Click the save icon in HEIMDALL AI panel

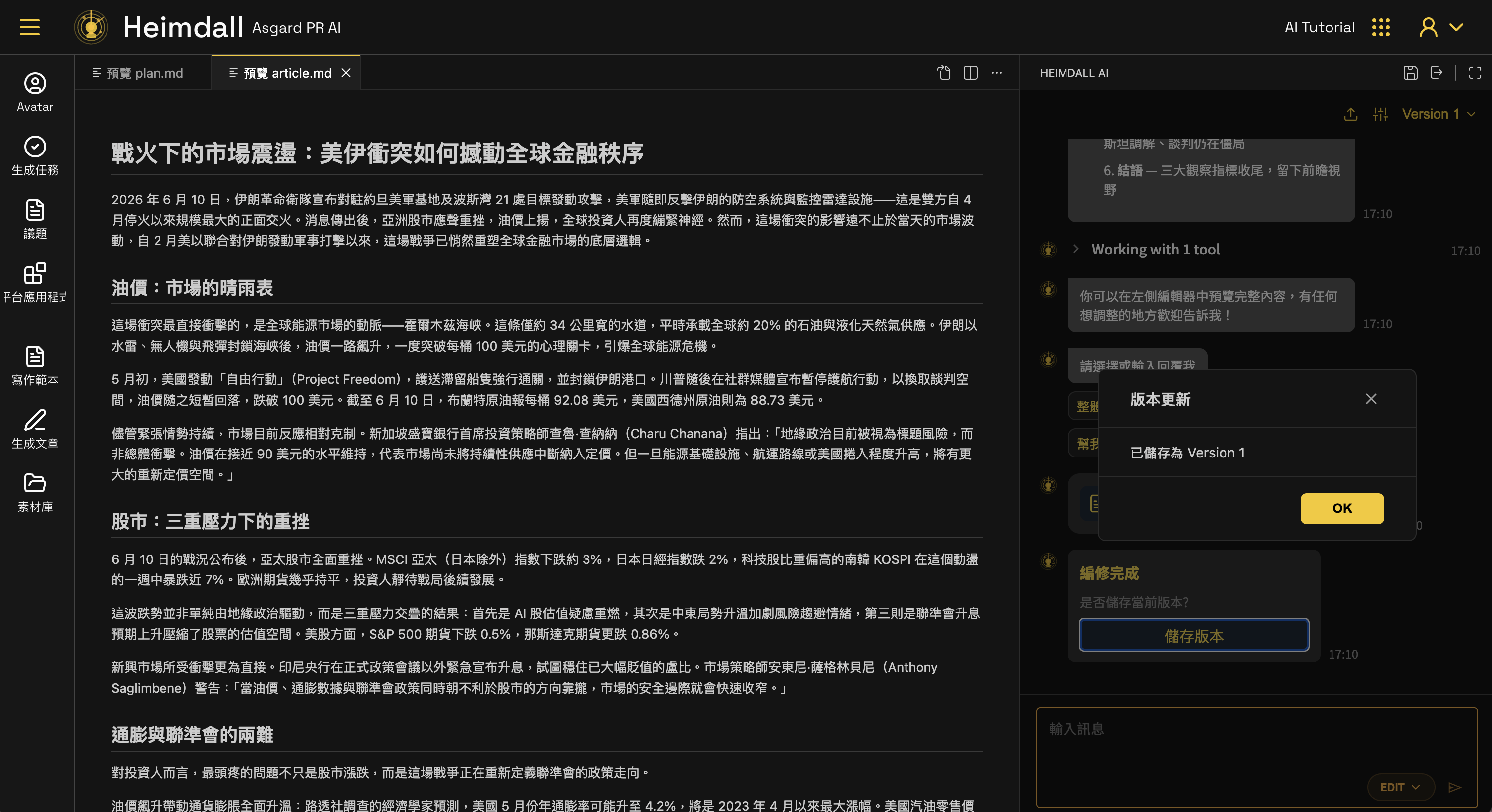pos(1410,73)
